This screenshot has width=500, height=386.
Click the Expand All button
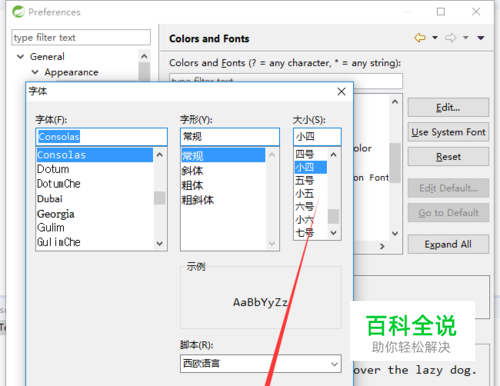[448, 244]
